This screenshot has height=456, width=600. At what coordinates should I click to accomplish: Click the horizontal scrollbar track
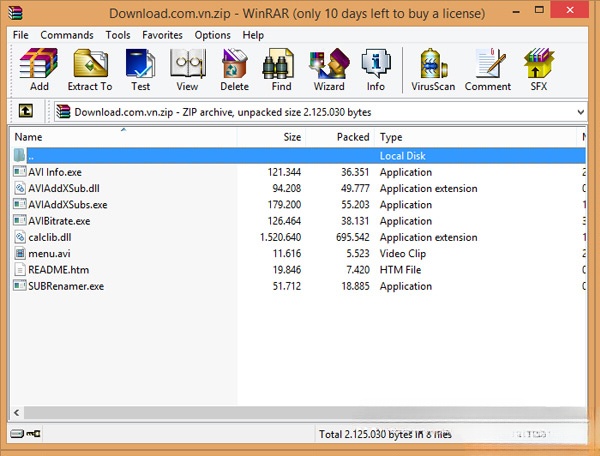click(x=305, y=412)
